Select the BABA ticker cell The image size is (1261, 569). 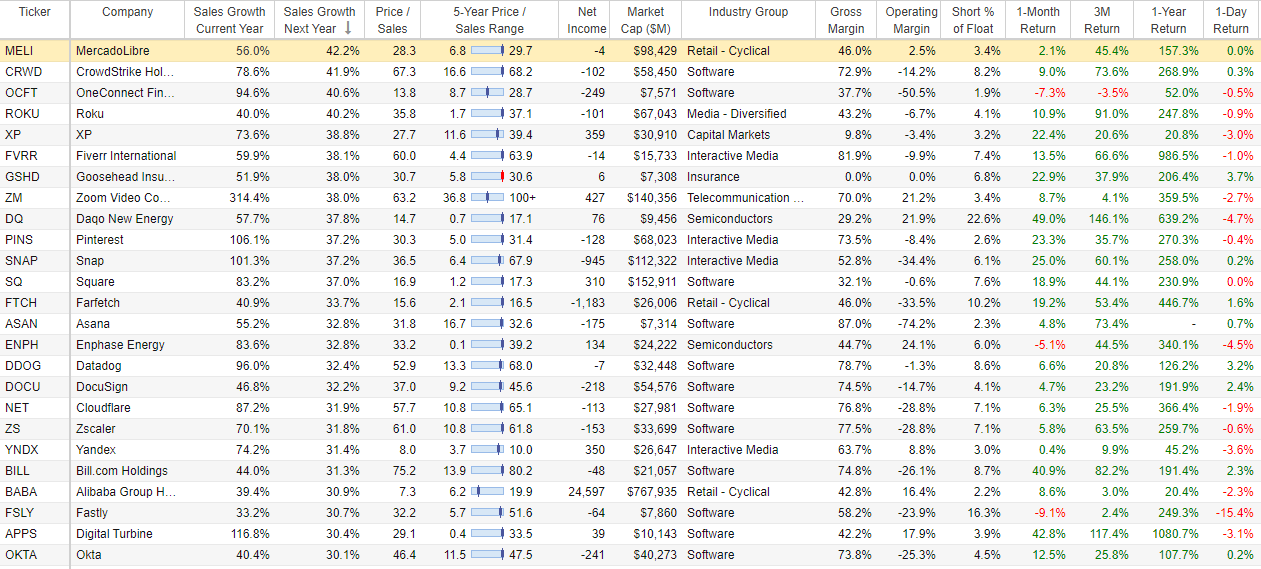[21, 492]
